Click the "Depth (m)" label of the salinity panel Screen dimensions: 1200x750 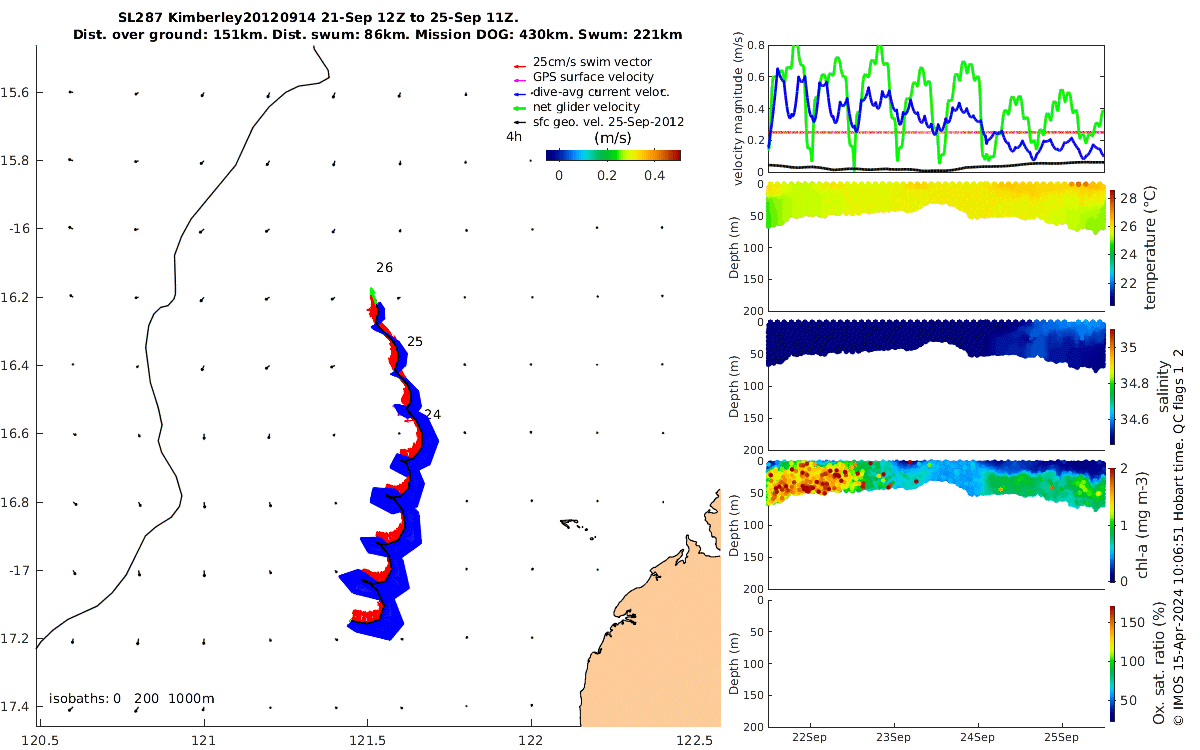735,387
